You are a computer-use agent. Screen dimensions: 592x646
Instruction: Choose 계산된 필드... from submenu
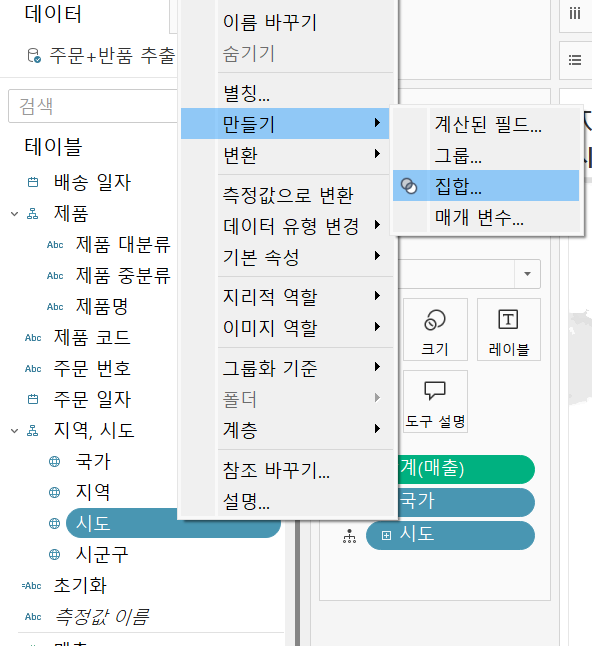tap(486, 124)
